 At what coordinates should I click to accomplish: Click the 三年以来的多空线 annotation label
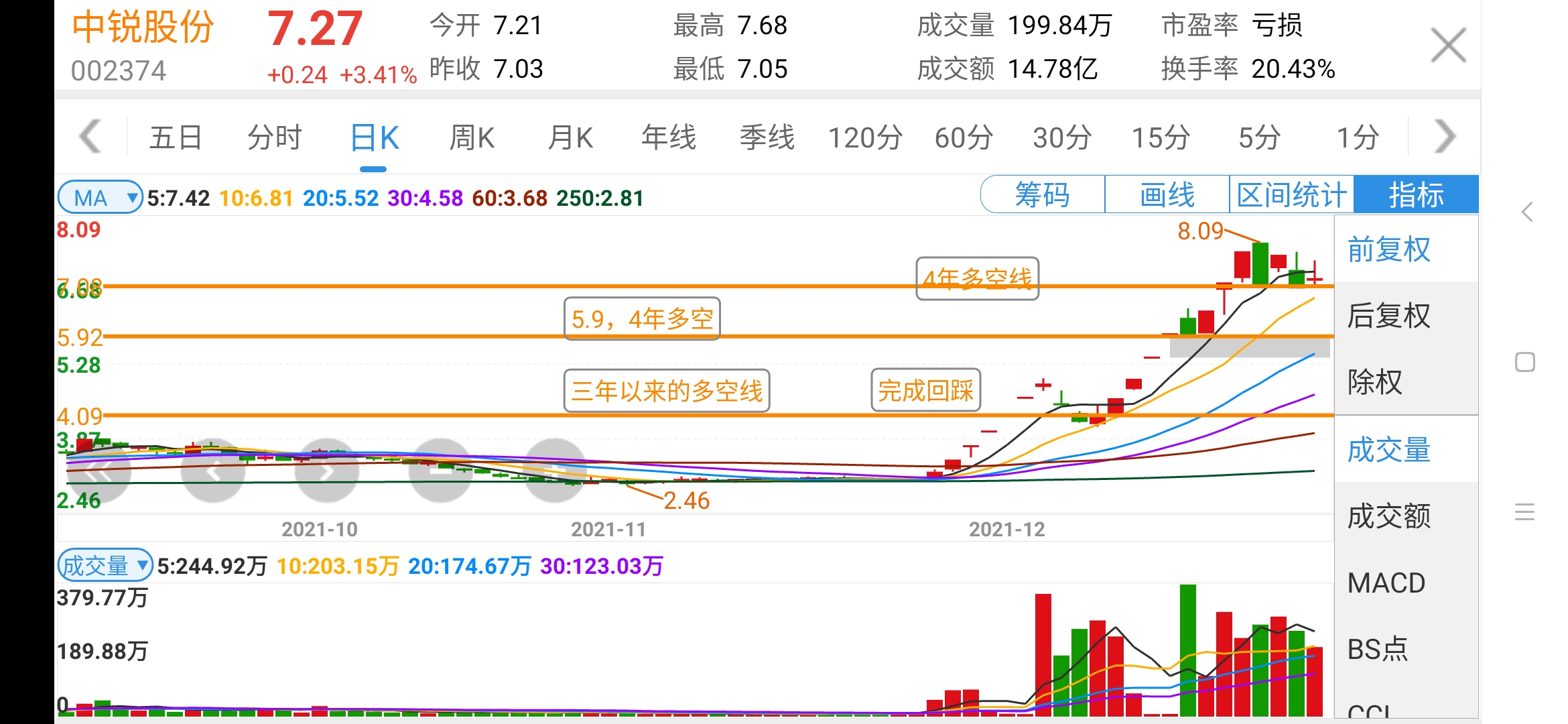pos(667,391)
